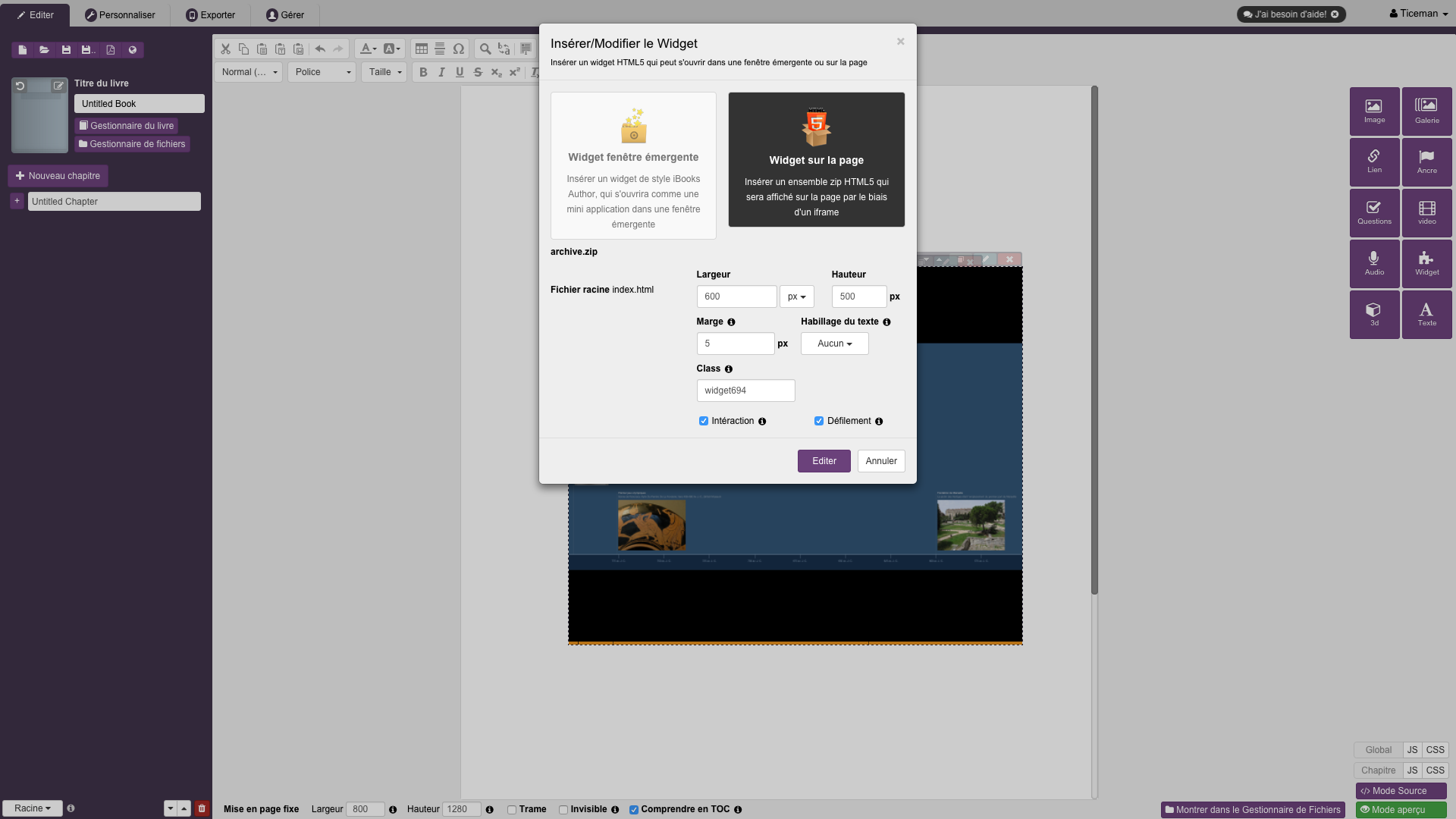Click the Class input field widget694
The height and width of the screenshot is (819, 1456).
click(745, 391)
